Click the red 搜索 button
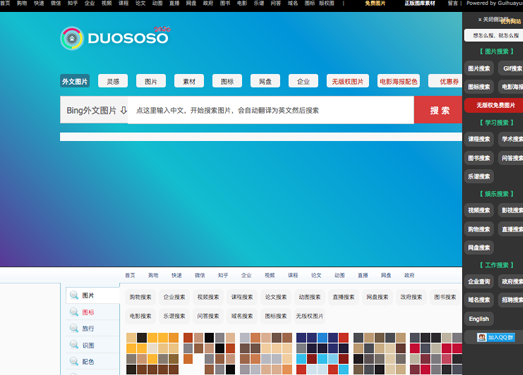523x375 pixels. [438, 110]
